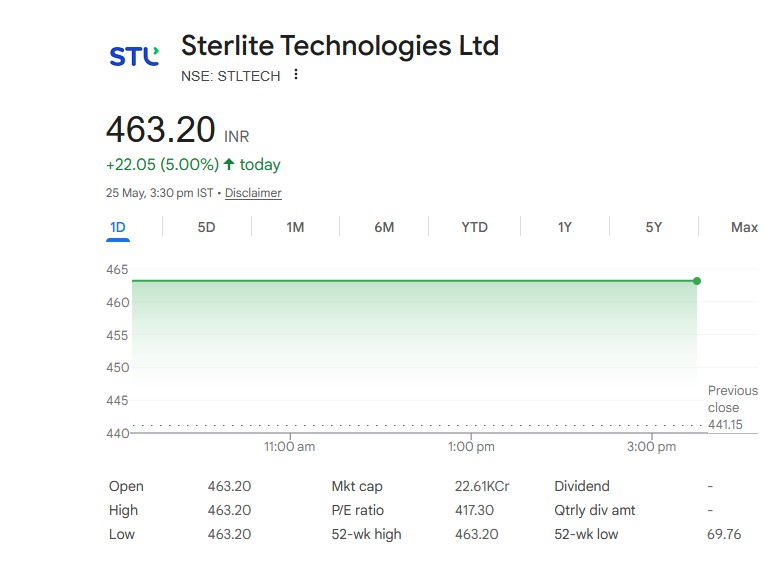Click the 463.20 INR price
The width and height of the screenshot is (772, 578).
click(178, 130)
